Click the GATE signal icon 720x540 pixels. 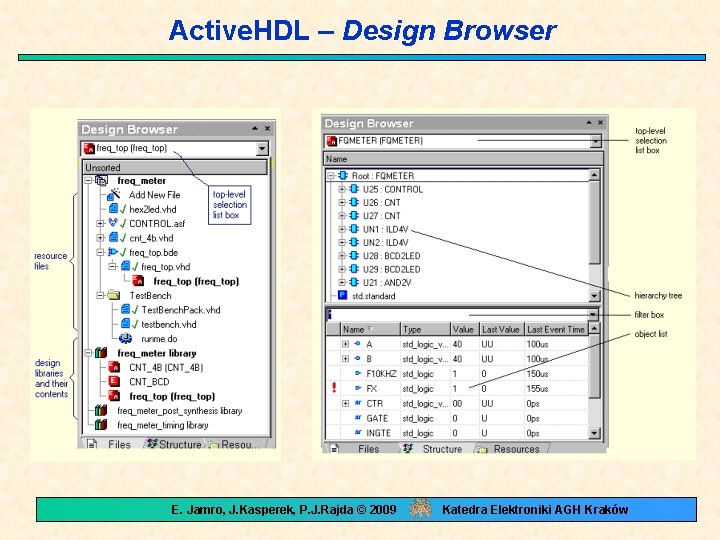[359, 418]
